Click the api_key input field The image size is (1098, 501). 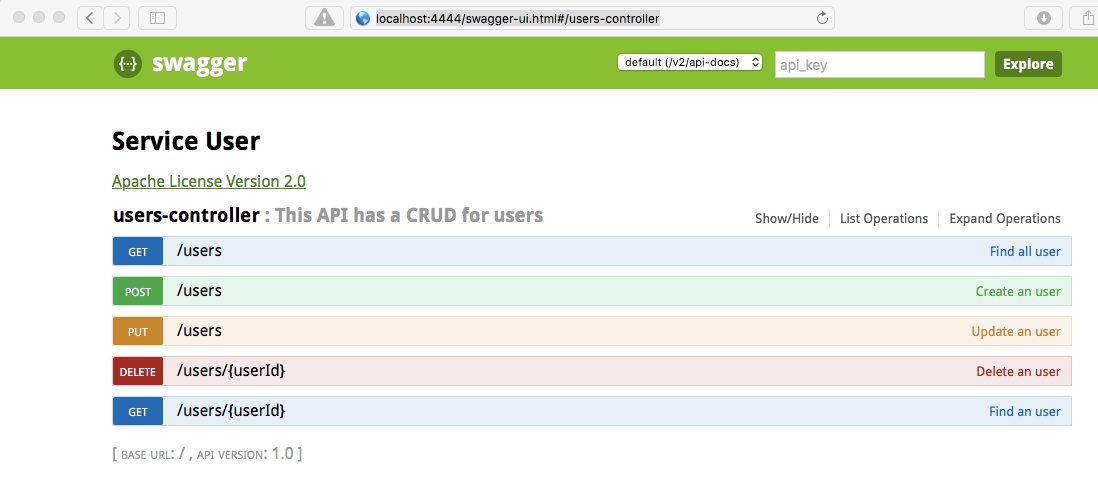(880, 64)
